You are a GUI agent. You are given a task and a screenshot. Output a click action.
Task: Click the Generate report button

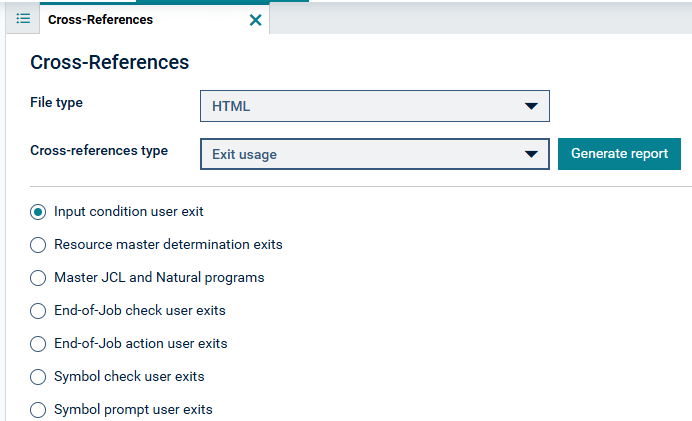619,154
